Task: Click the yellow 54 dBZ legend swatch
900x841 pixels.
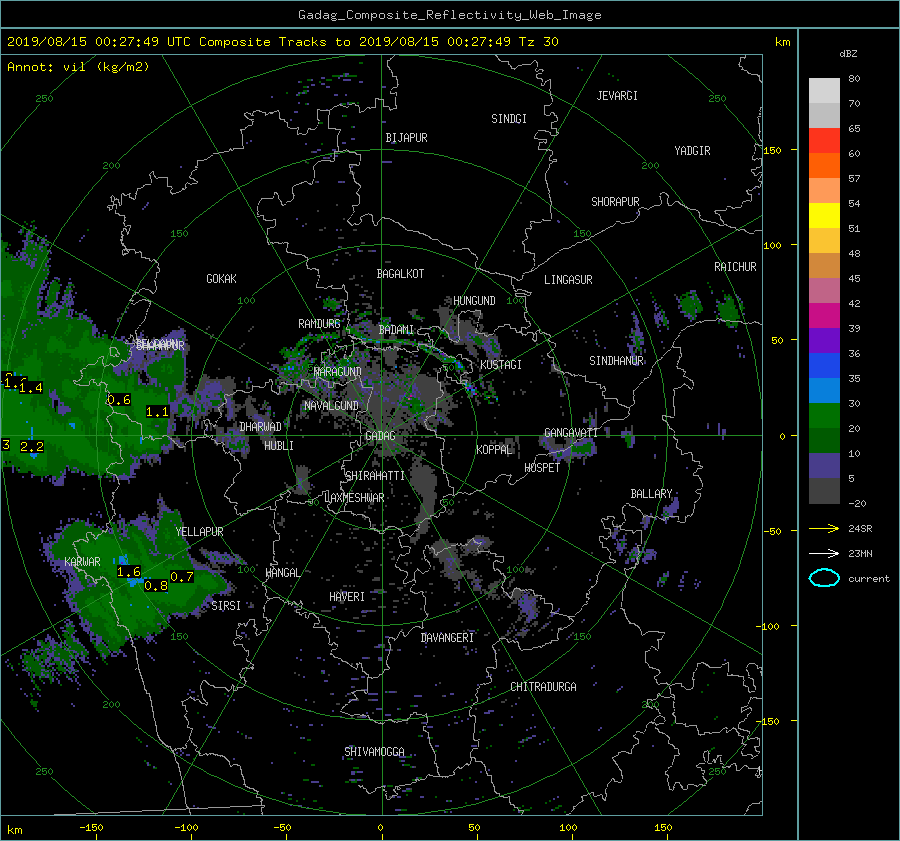Action: (824, 215)
